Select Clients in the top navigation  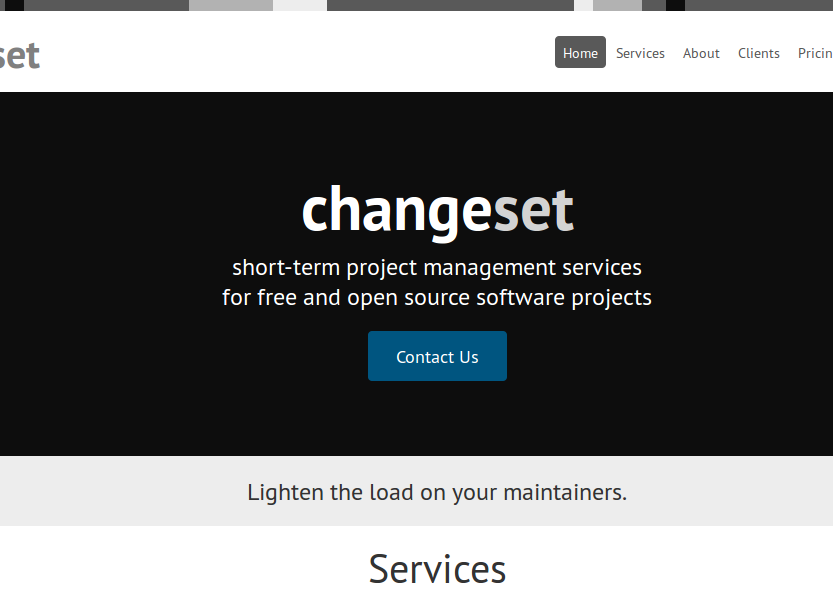click(759, 53)
